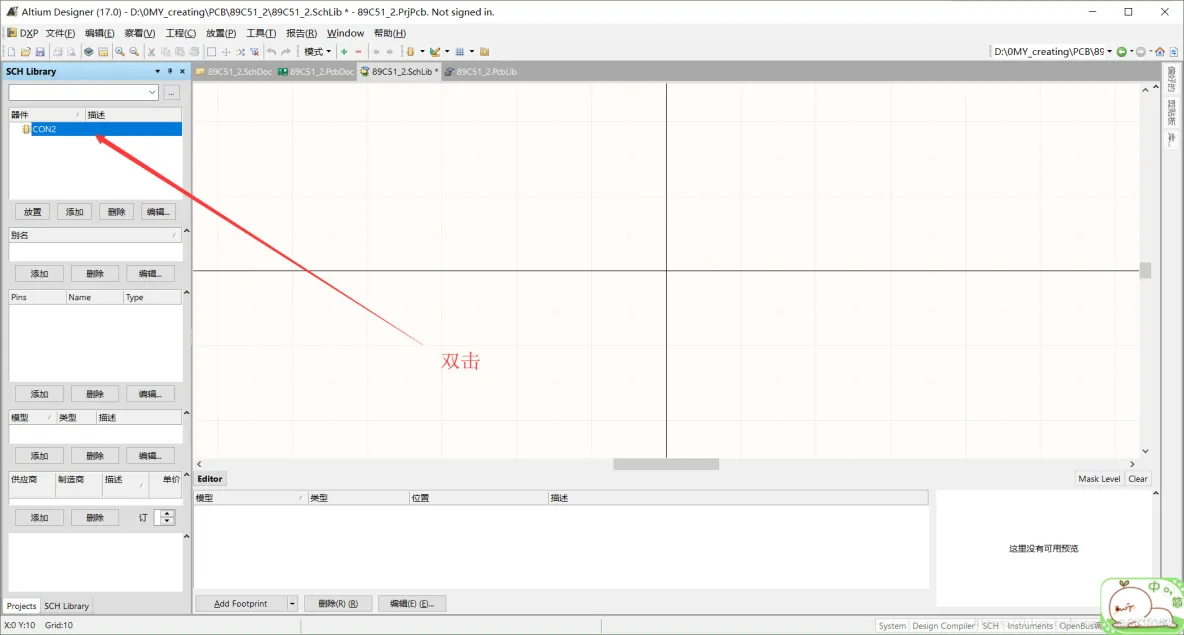1184x635 pixels.
Task: Click the Zoom In magnifier icon
Action: 120,51
